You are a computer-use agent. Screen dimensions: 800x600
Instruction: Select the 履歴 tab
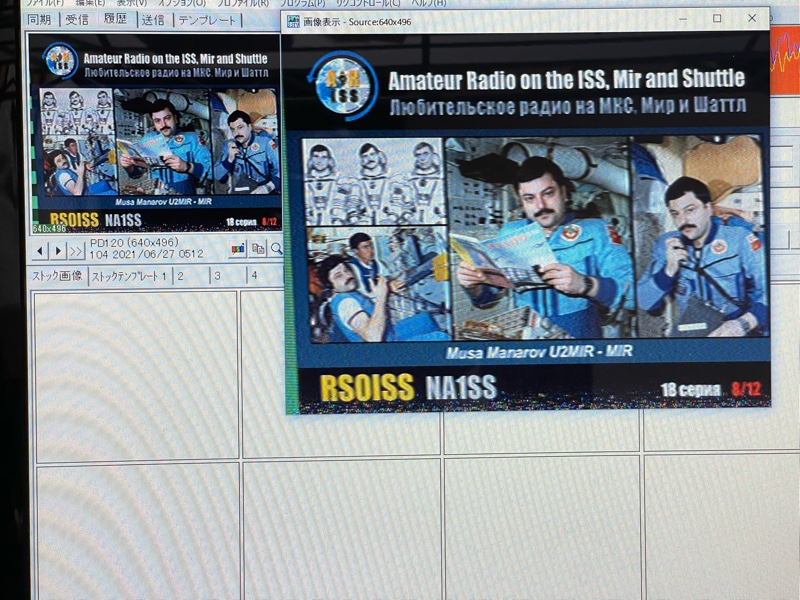tap(115, 19)
